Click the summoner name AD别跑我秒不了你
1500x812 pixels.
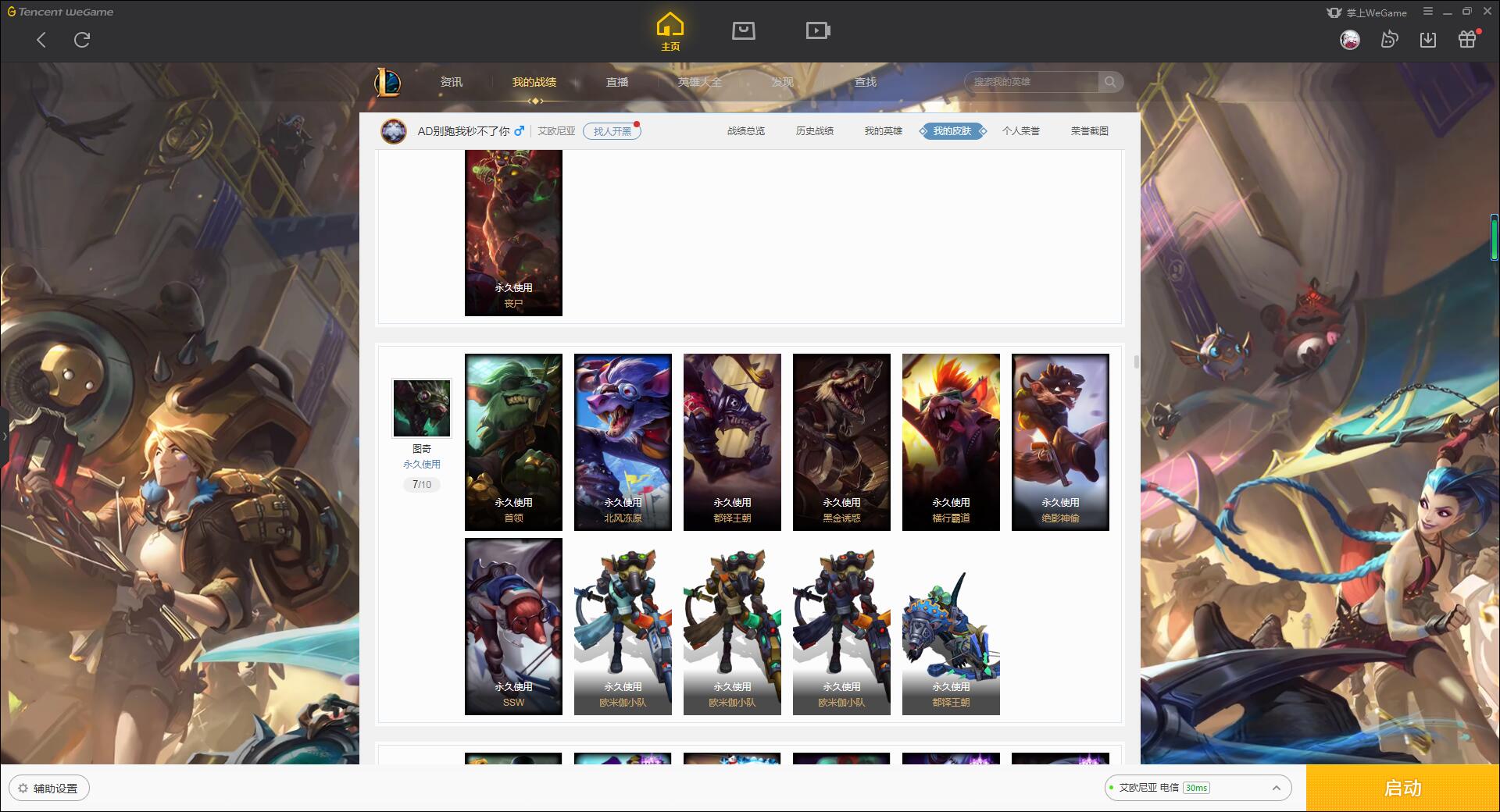(x=463, y=131)
